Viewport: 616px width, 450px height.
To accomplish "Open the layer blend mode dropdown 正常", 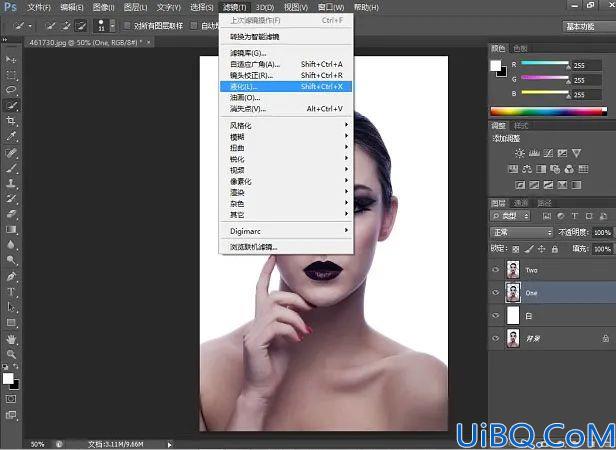I will coord(522,233).
